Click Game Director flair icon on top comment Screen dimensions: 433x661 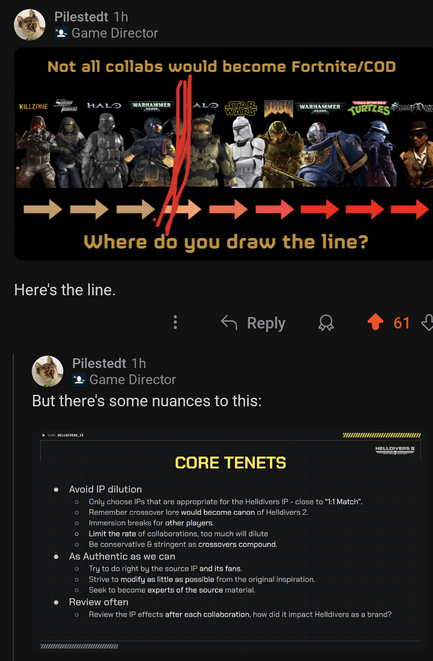(61, 33)
